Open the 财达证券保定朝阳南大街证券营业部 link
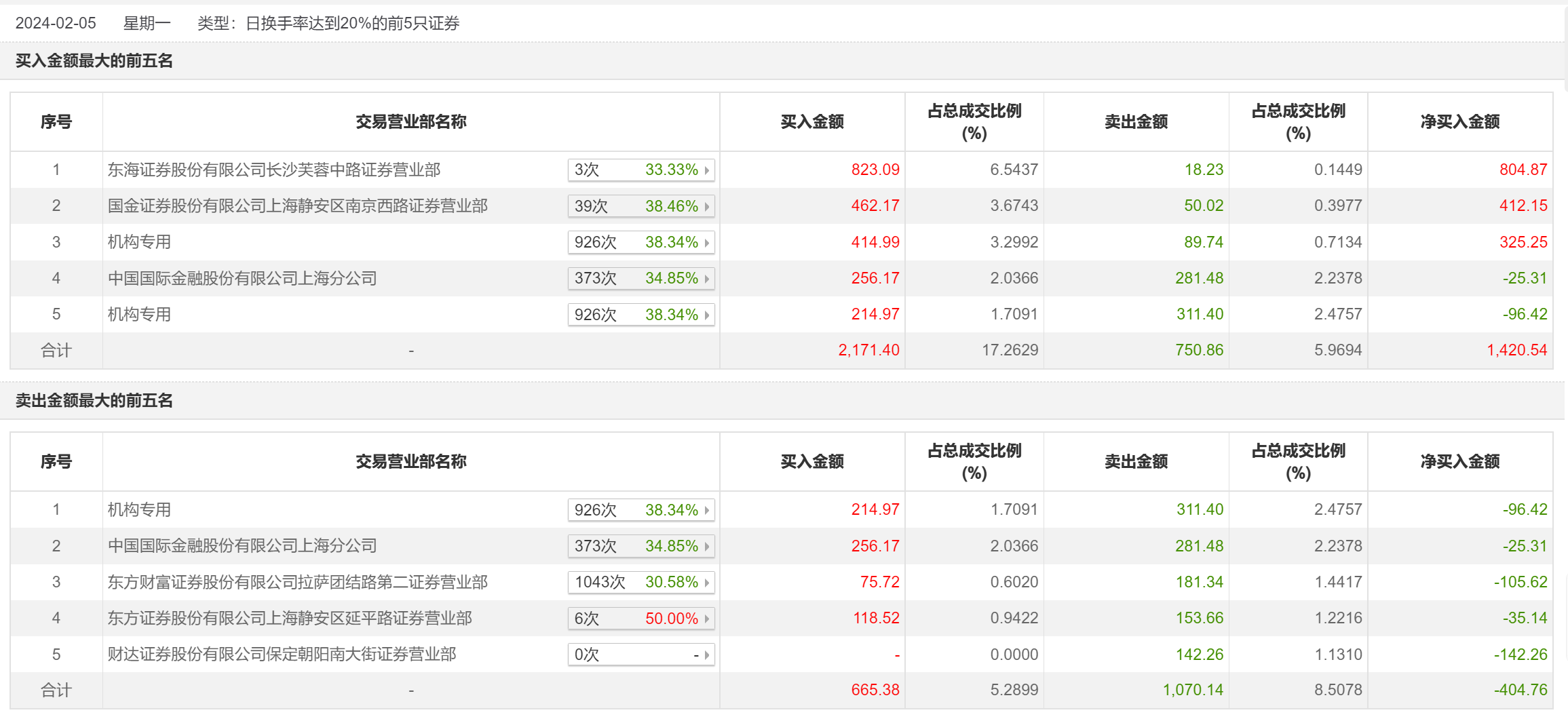Screen dimensions: 1568x721 coord(282,655)
